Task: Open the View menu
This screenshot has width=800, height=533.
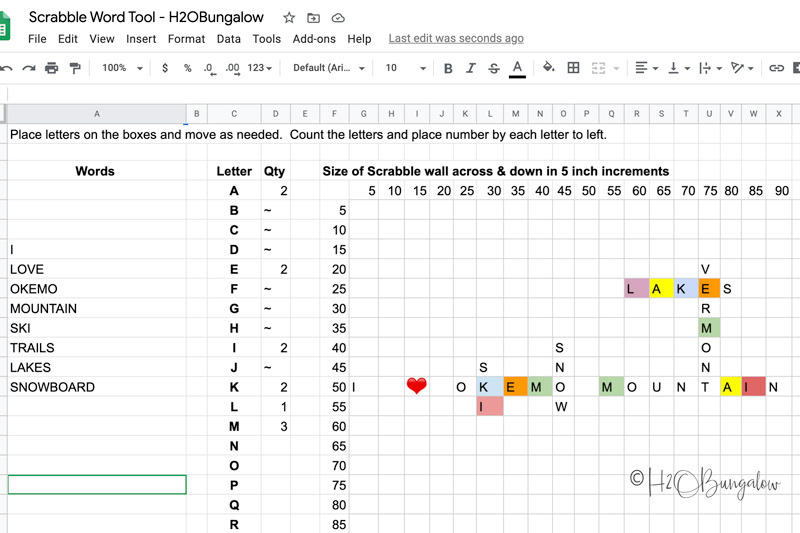Action: 102,39
